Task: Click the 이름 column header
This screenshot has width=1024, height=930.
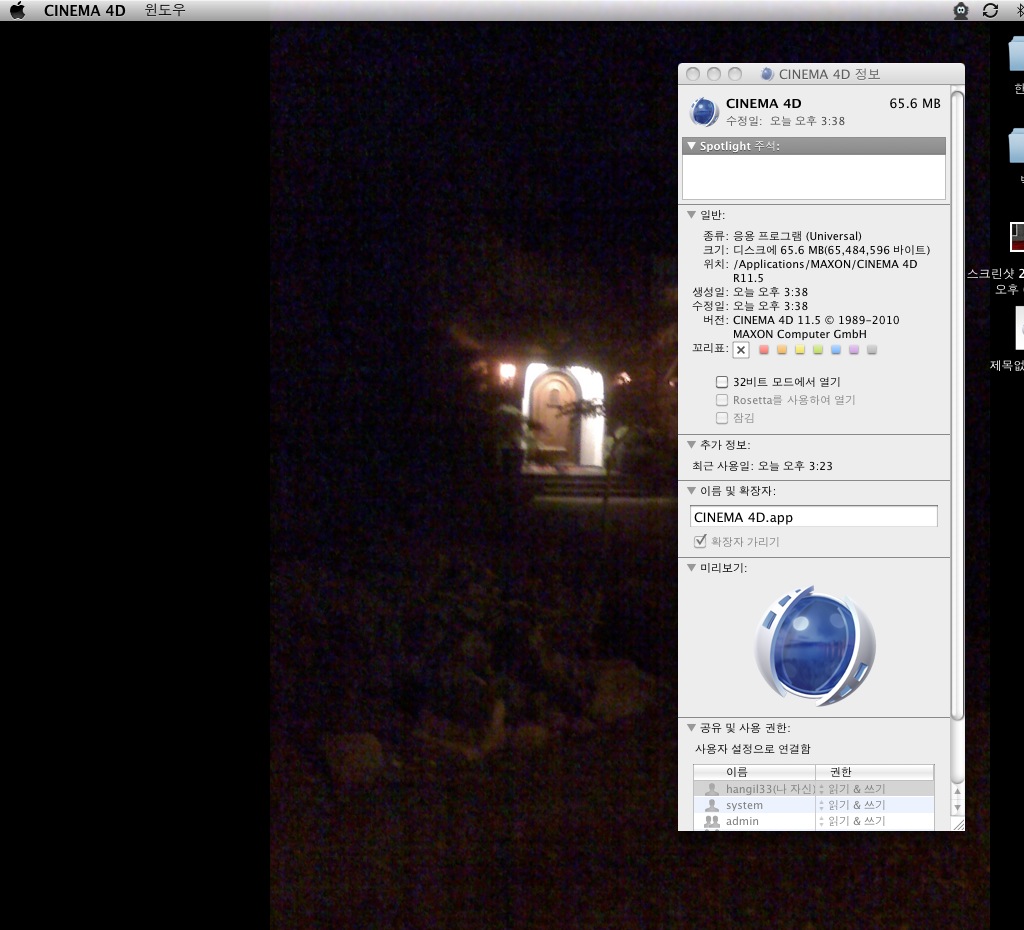Action: [754, 772]
